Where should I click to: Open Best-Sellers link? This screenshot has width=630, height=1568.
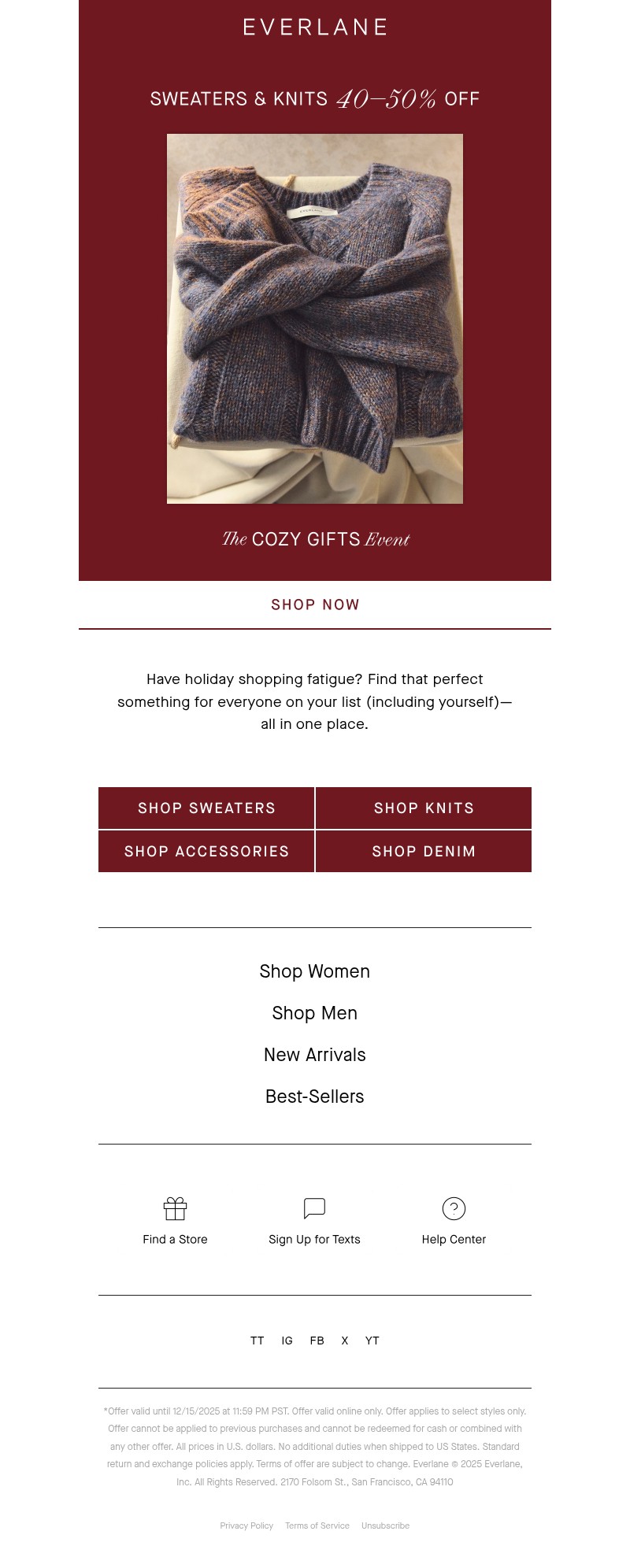pyautogui.click(x=315, y=1096)
